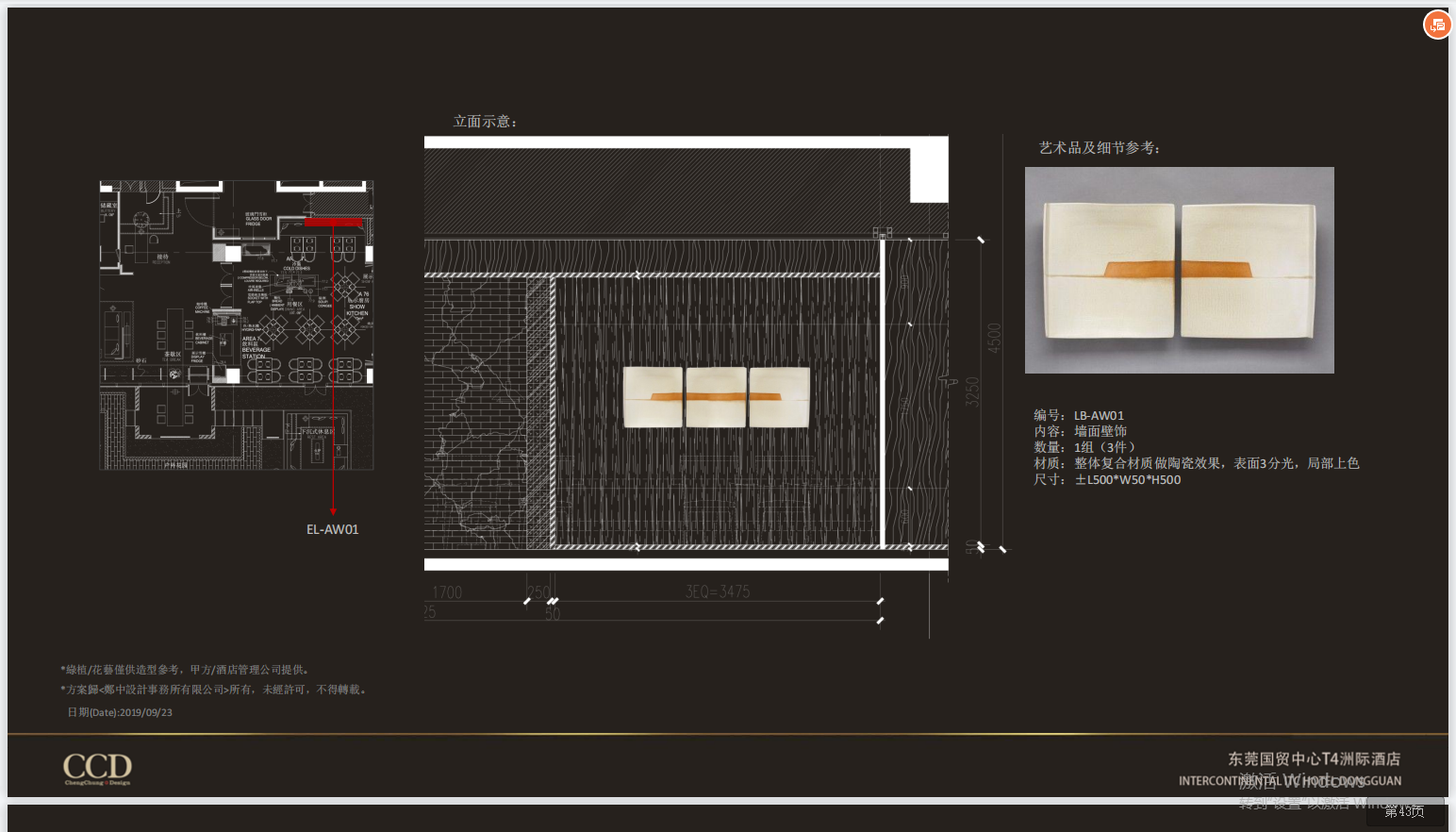Viewport: 1456px width, 832px height.
Task: Click the copyright note 方案歸鄭中設計事務所
Action: pos(214,690)
